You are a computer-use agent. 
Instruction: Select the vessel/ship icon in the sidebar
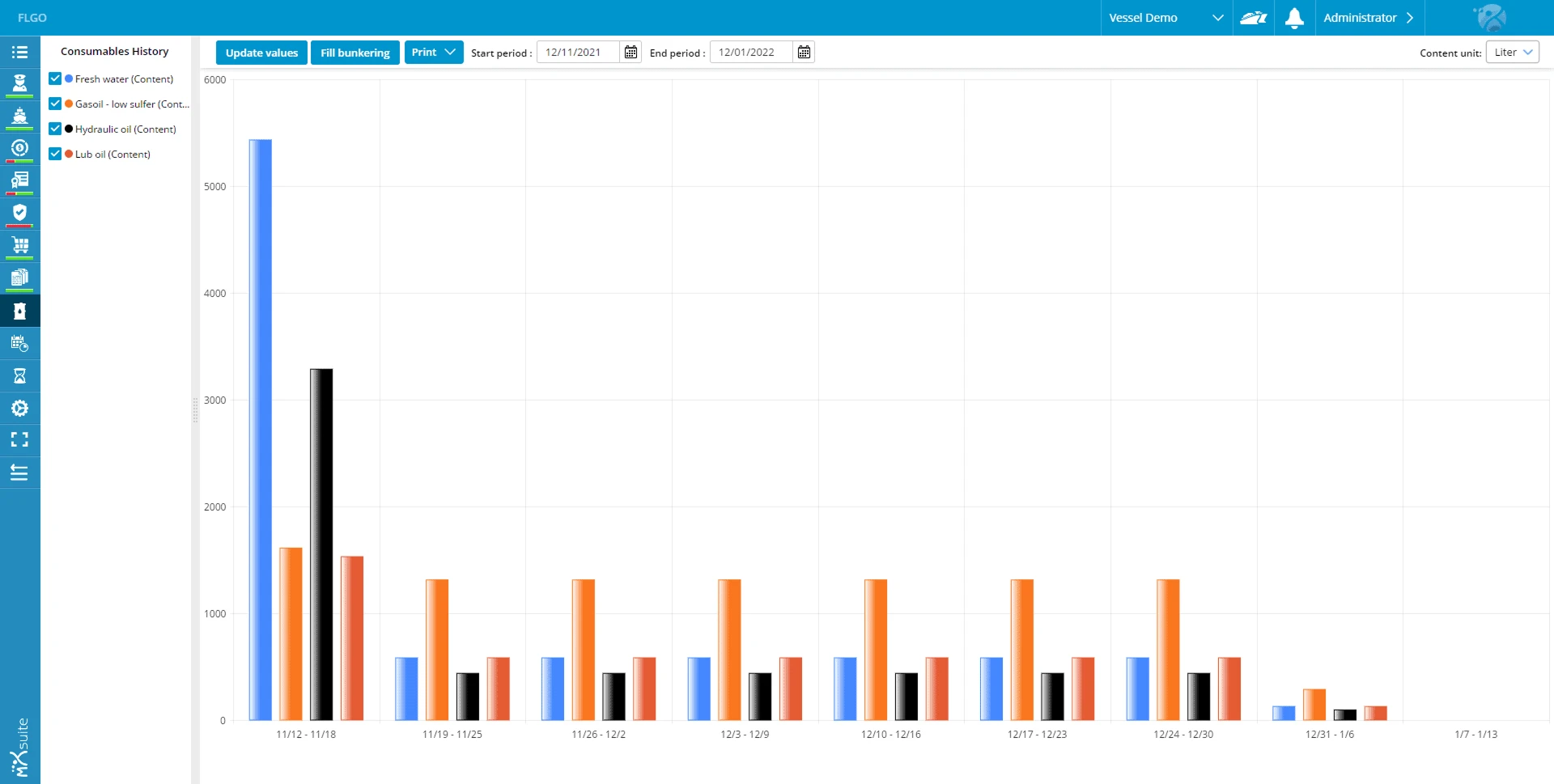pyautogui.click(x=20, y=117)
